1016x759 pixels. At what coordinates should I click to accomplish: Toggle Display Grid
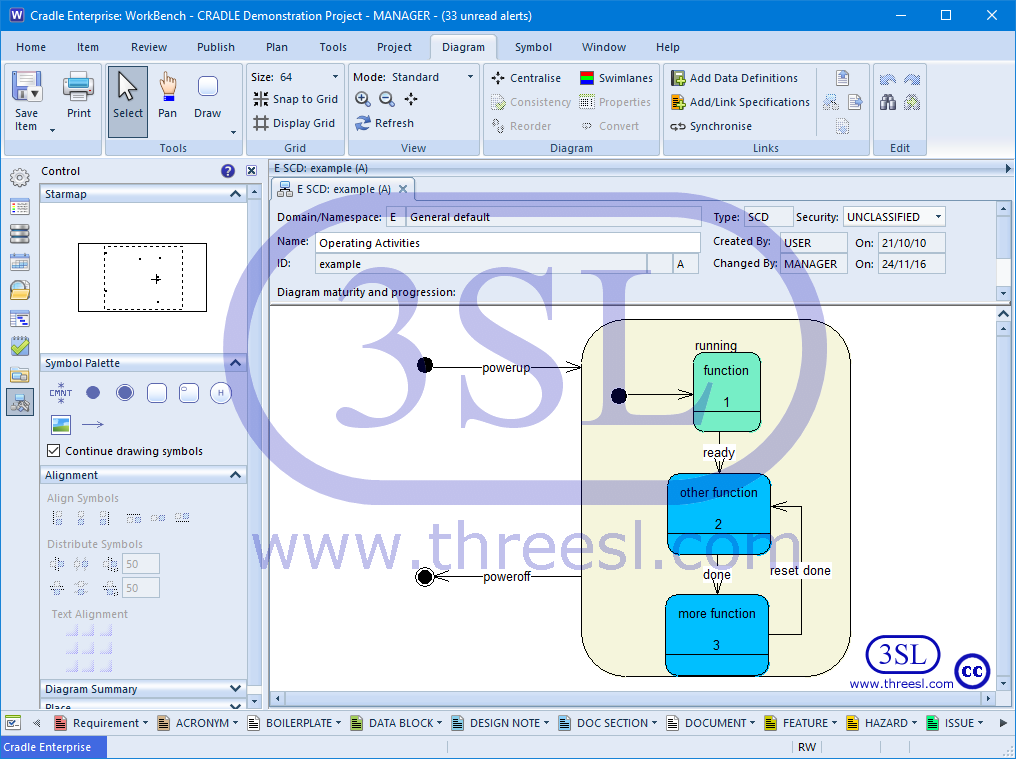[294, 123]
